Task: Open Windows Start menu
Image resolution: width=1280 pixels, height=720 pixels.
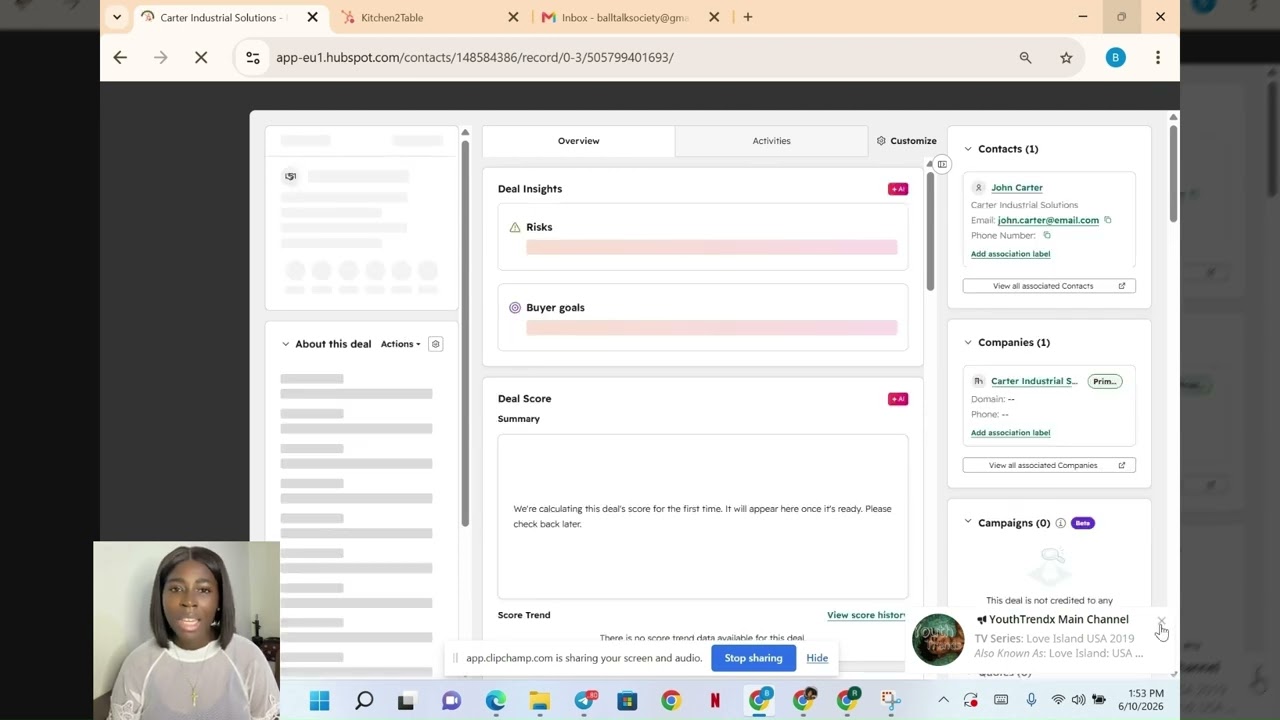Action: (320, 701)
